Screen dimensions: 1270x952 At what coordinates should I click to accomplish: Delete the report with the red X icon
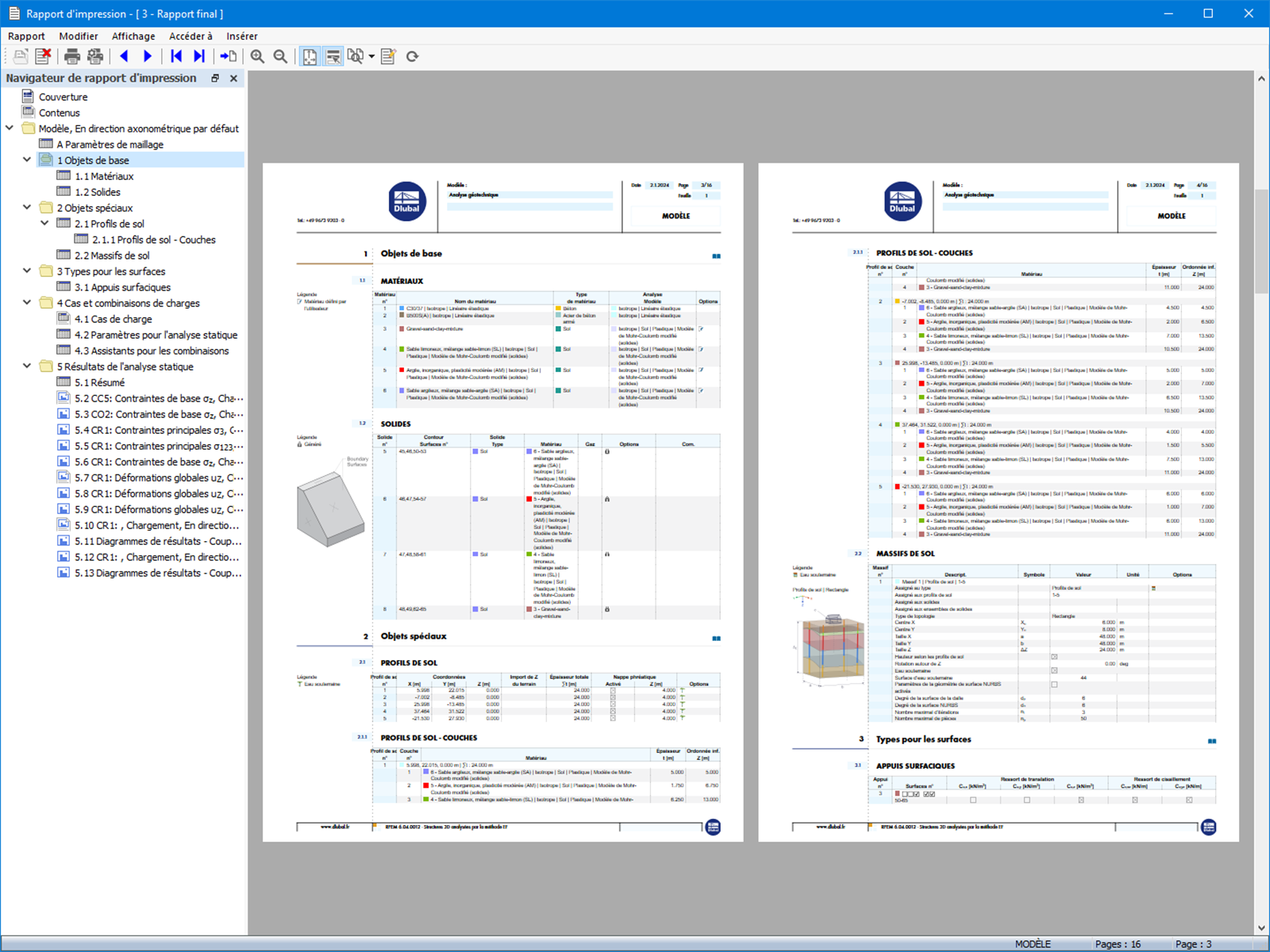(x=43, y=56)
